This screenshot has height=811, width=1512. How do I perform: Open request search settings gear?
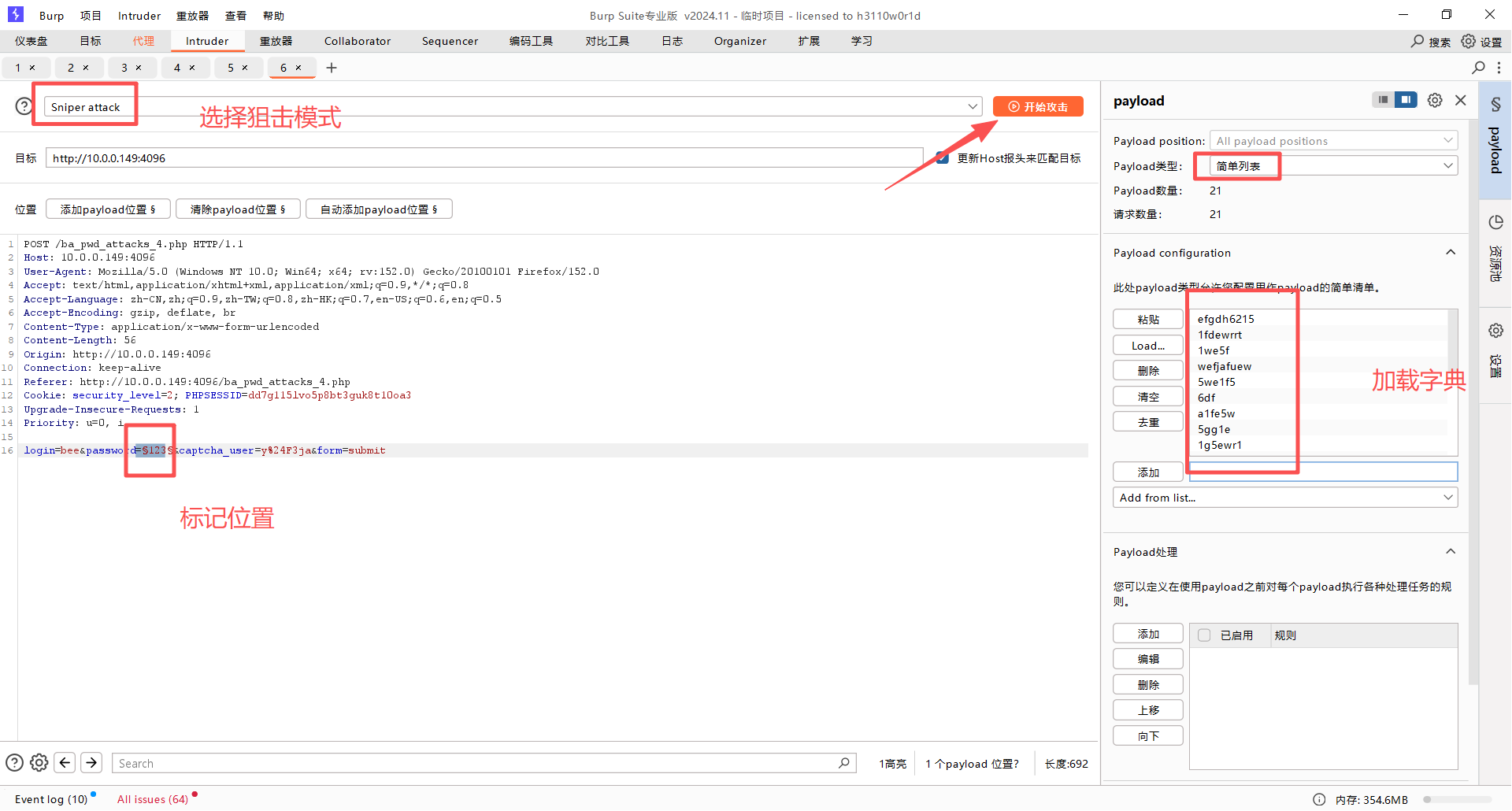(x=39, y=763)
